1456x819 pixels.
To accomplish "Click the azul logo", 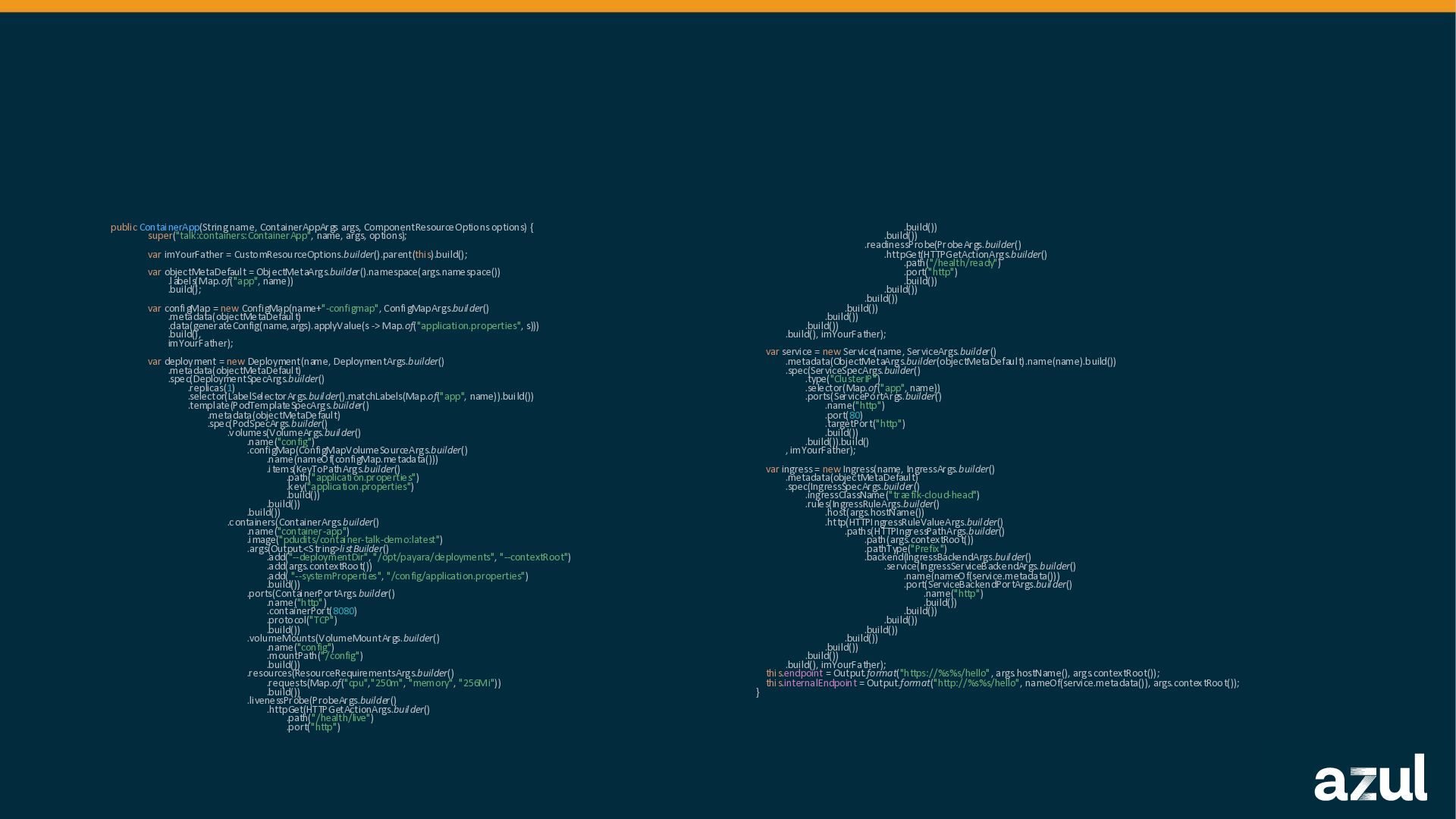I will 1370,778.
